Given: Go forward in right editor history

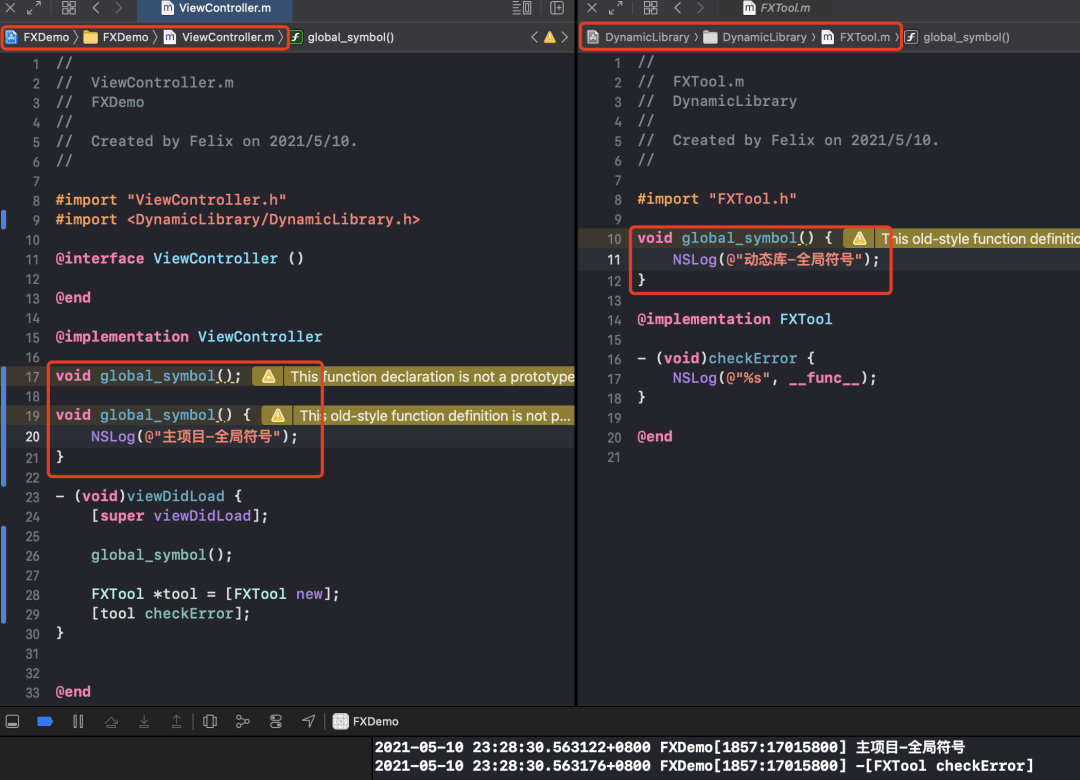Looking at the screenshot, I should click(x=700, y=8).
